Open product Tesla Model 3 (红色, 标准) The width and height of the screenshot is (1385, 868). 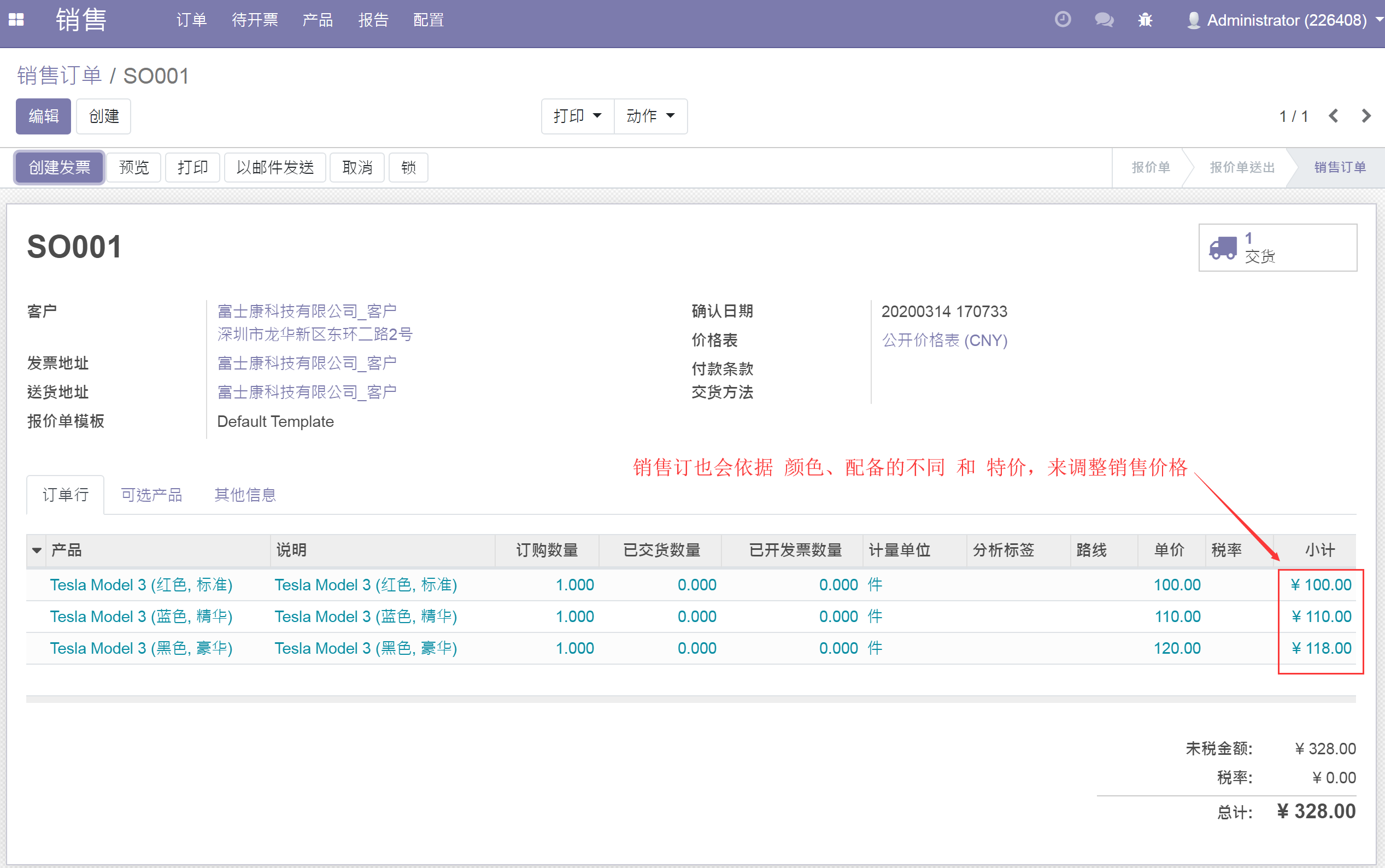click(x=141, y=584)
